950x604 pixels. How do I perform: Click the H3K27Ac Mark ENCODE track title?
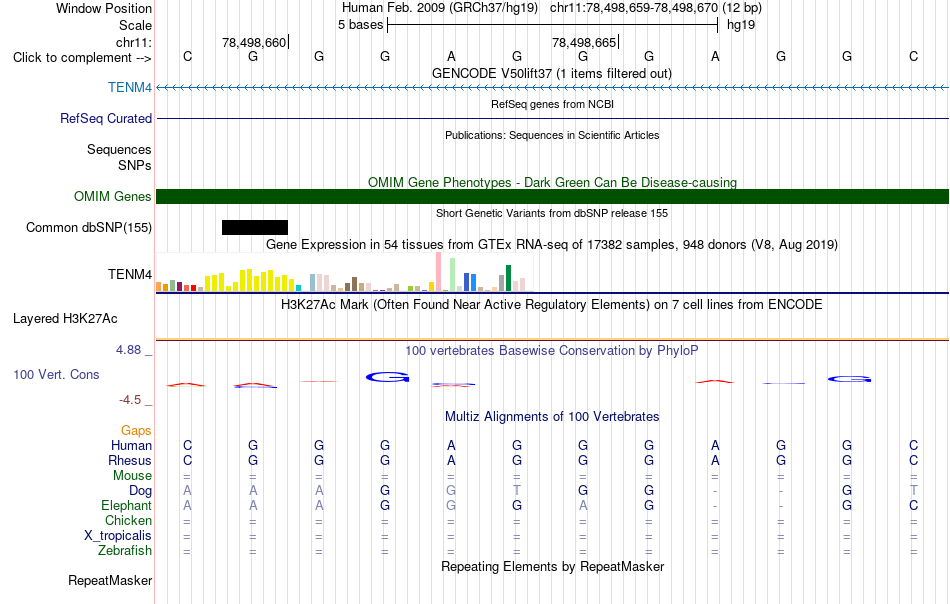[x=552, y=304]
